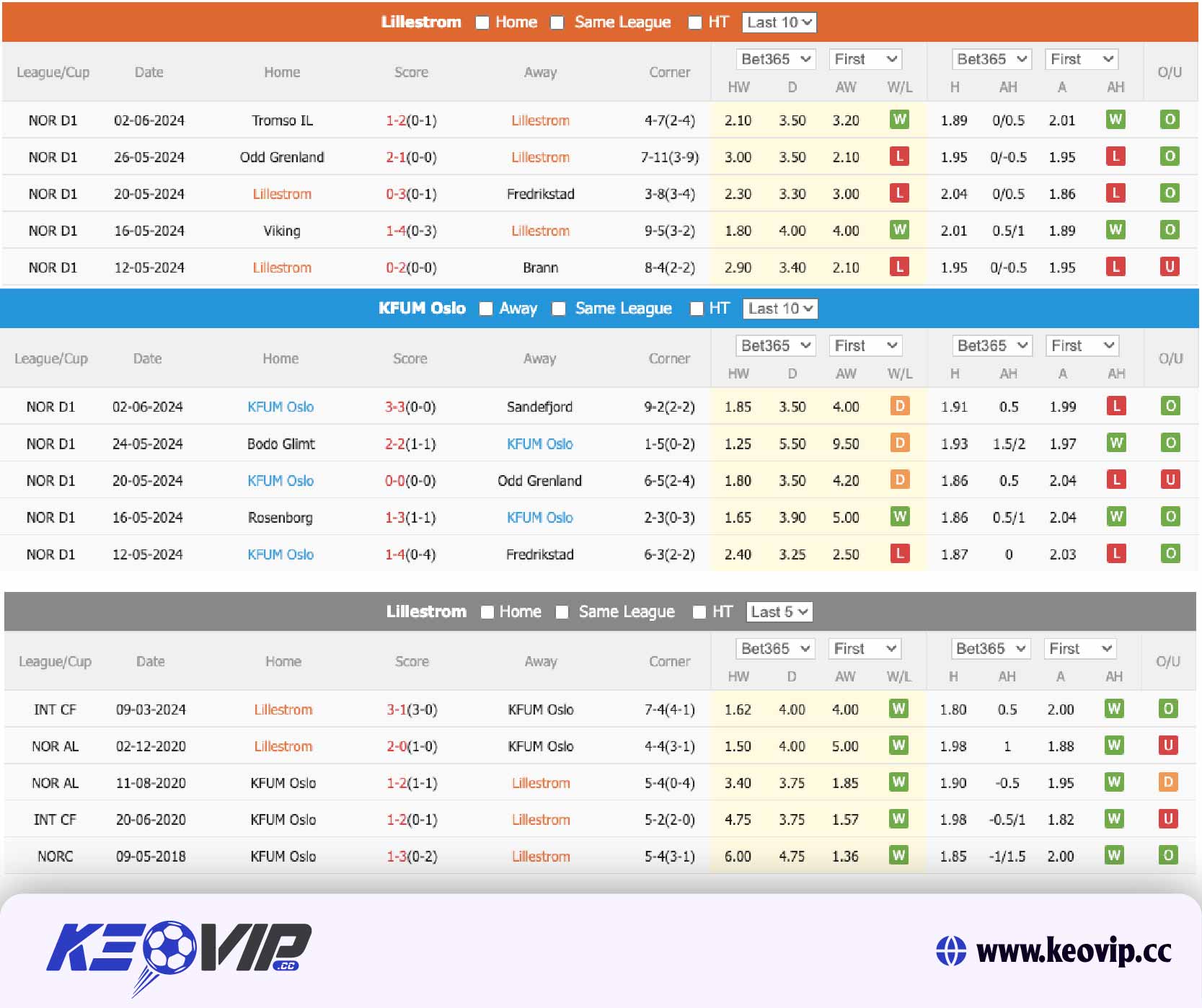Click the orange D over/under badge for 11-08-2020 match

1168,782
